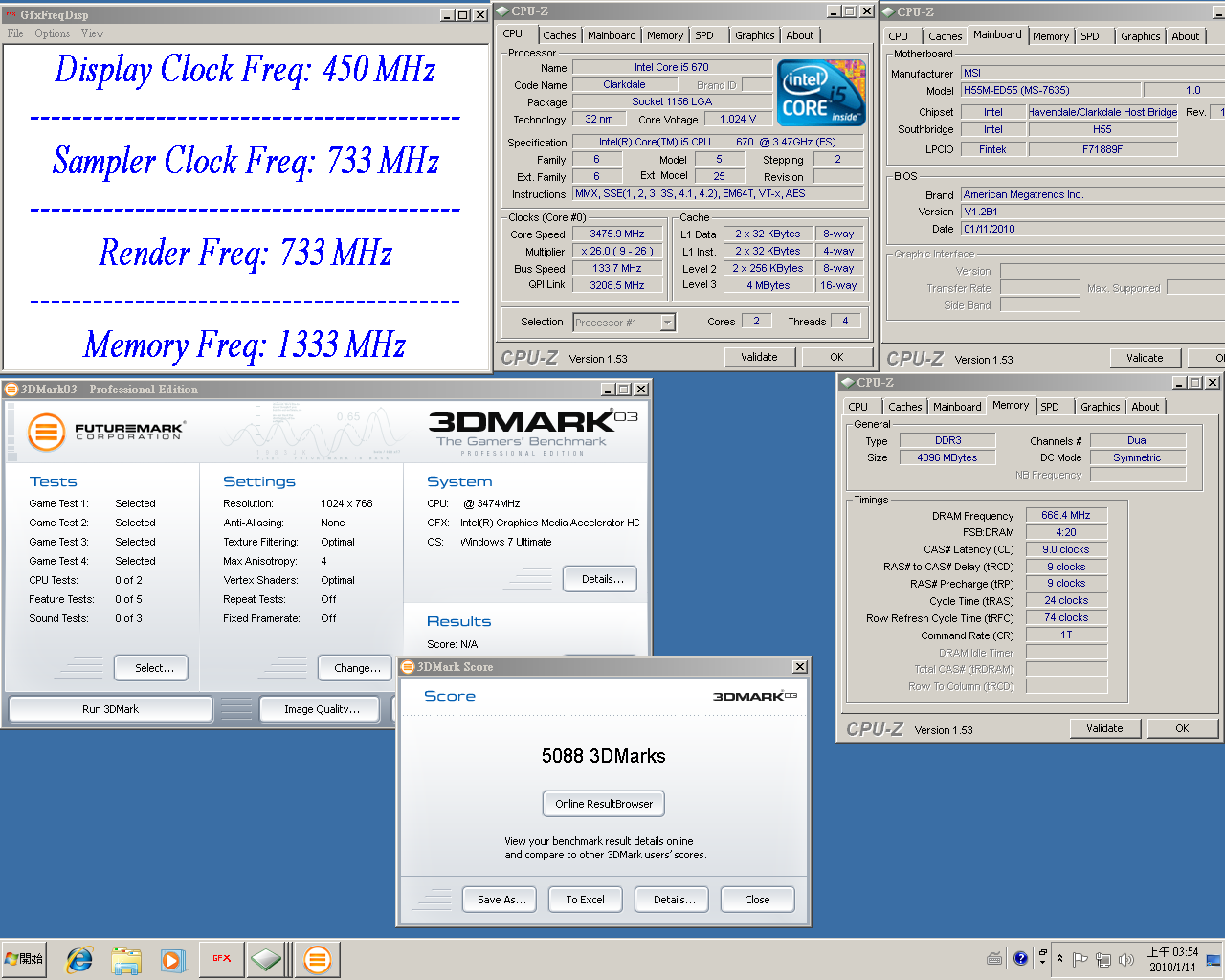Open the File menu in GfxFreqDisp
The width and height of the screenshot is (1225, 980).
tap(15, 33)
